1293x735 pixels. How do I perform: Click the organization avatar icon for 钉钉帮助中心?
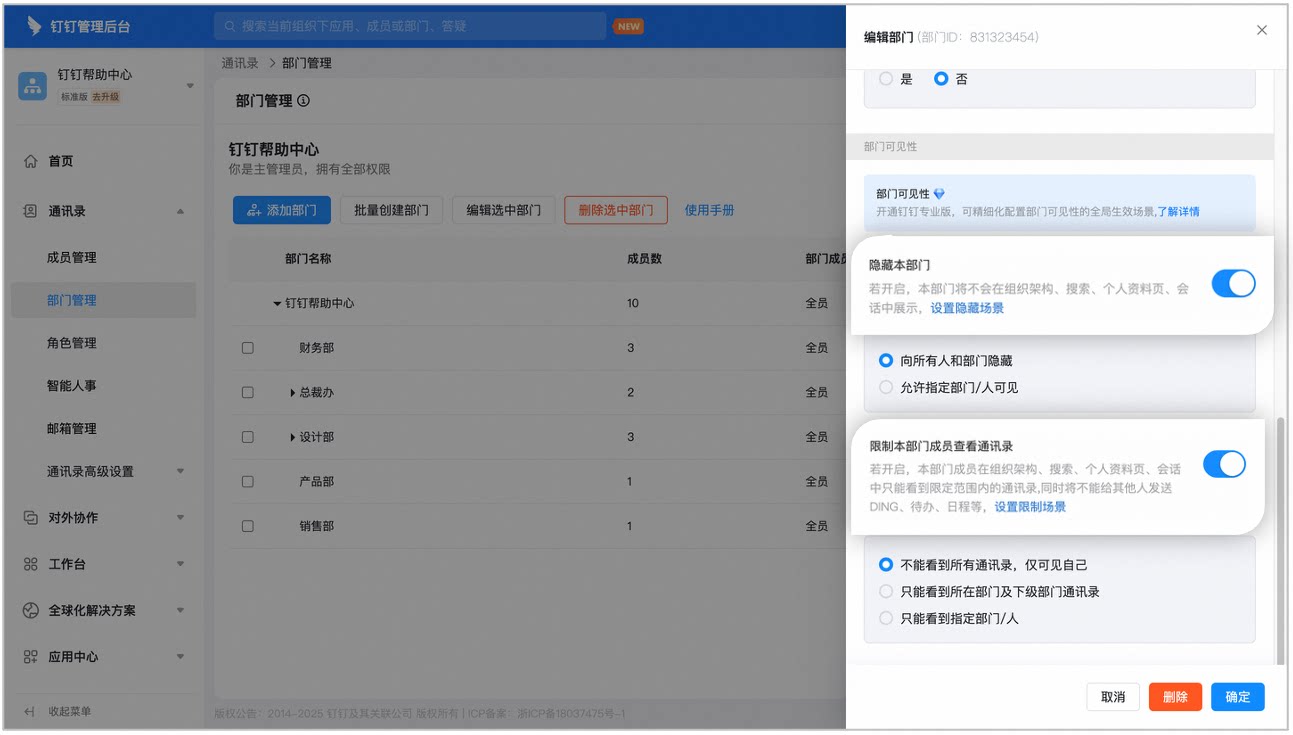(x=32, y=85)
